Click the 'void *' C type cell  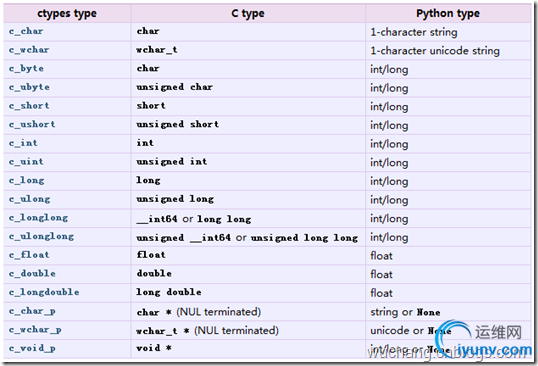pos(154,348)
